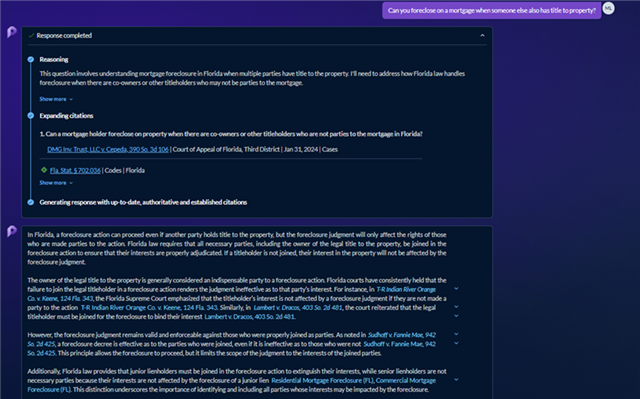The width and height of the screenshot is (640, 399).
Task: Expand chevron on line ending 'reiterated that the legal'
Action: coord(456,307)
